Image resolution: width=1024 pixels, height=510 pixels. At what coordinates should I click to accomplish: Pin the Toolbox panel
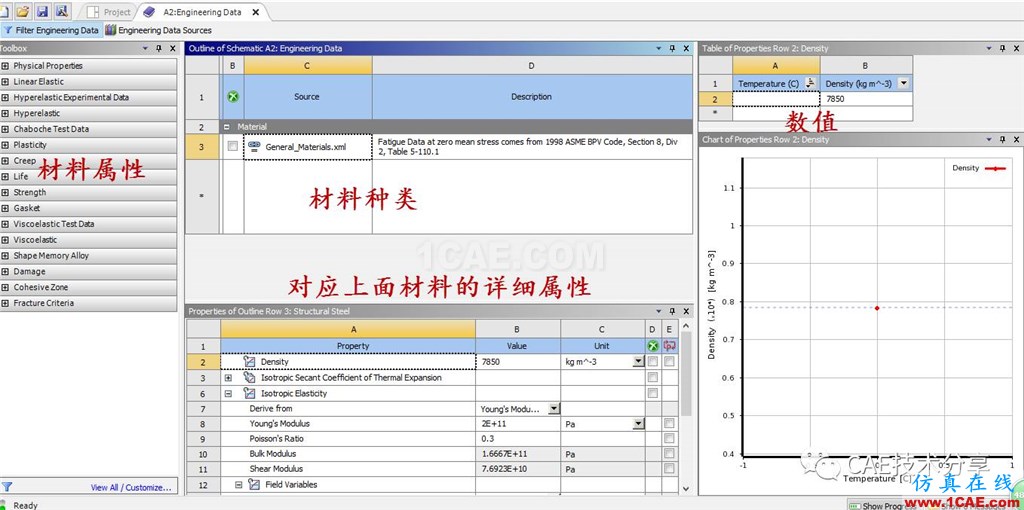pyautogui.click(x=159, y=48)
